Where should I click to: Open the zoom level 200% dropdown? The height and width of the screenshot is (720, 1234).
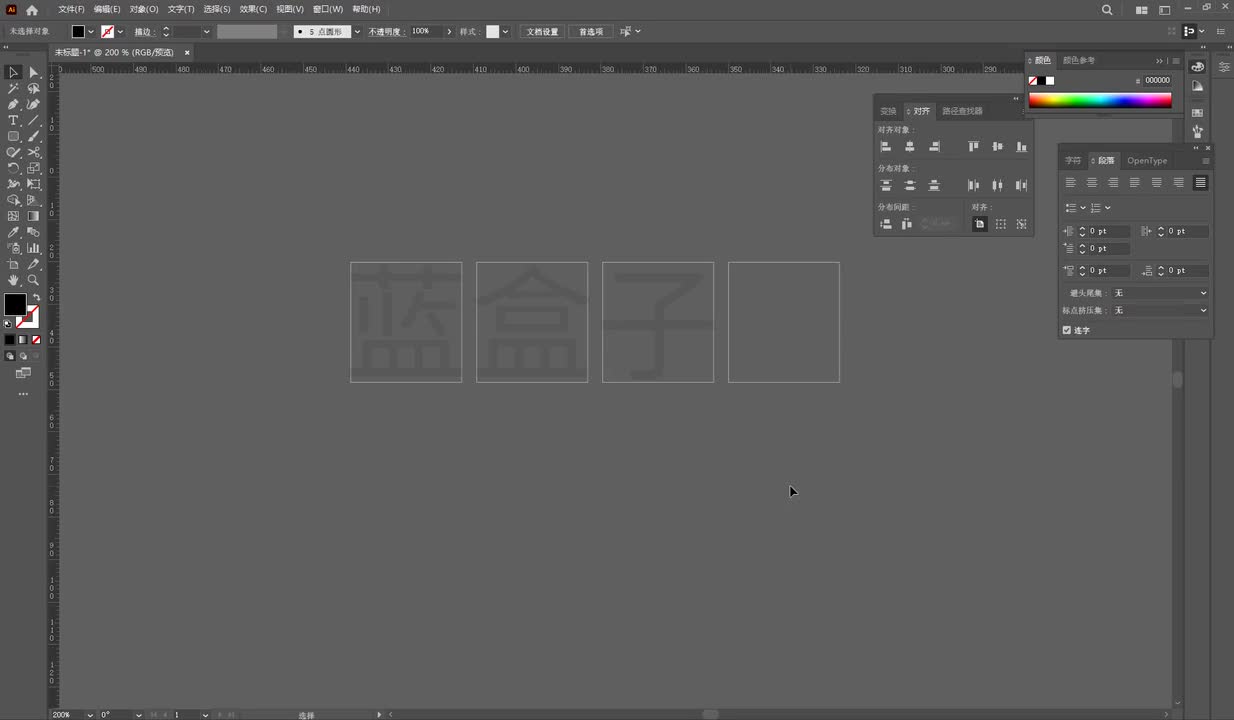click(x=89, y=715)
